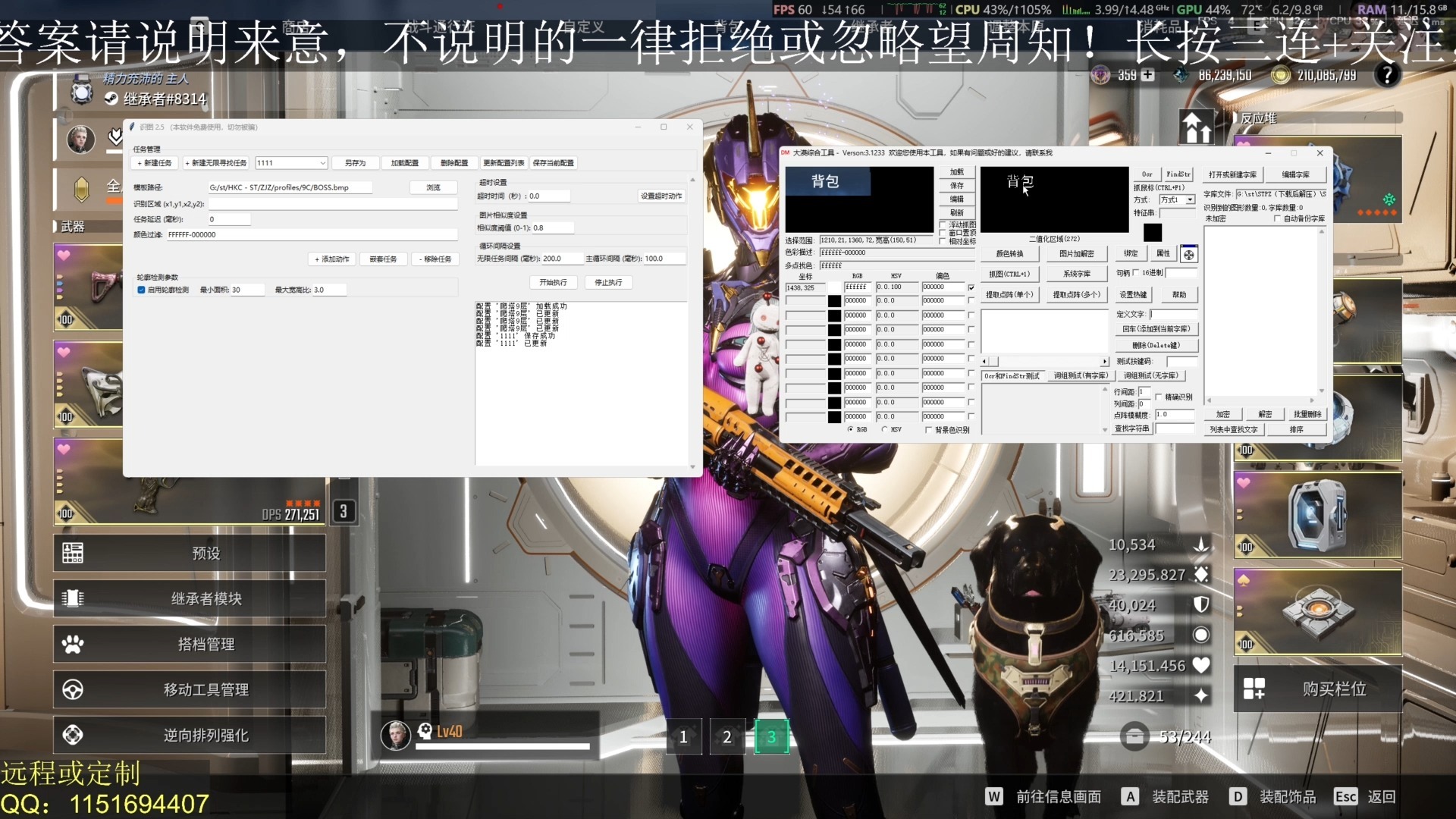The height and width of the screenshot is (819, 1456).
Task: Enable the 相对坐标 checkbox
Action: coord(943,241)
